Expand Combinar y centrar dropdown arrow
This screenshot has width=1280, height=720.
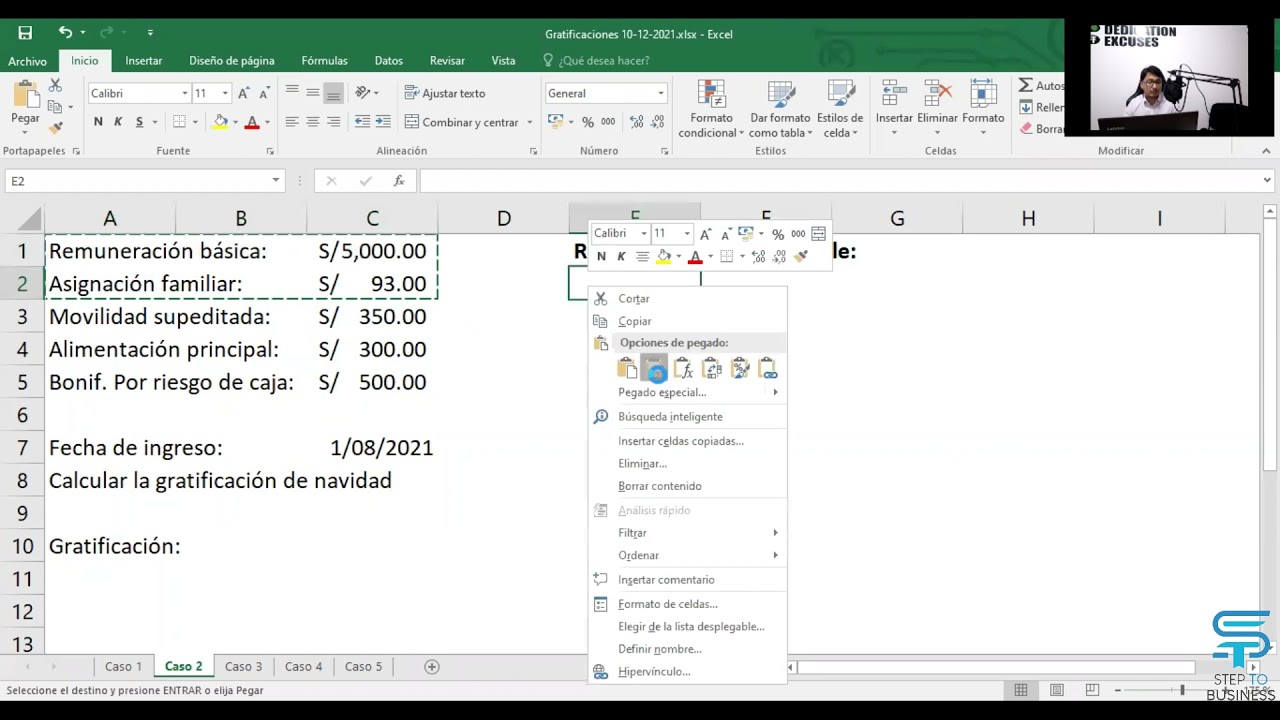click(x=529, y=122)
